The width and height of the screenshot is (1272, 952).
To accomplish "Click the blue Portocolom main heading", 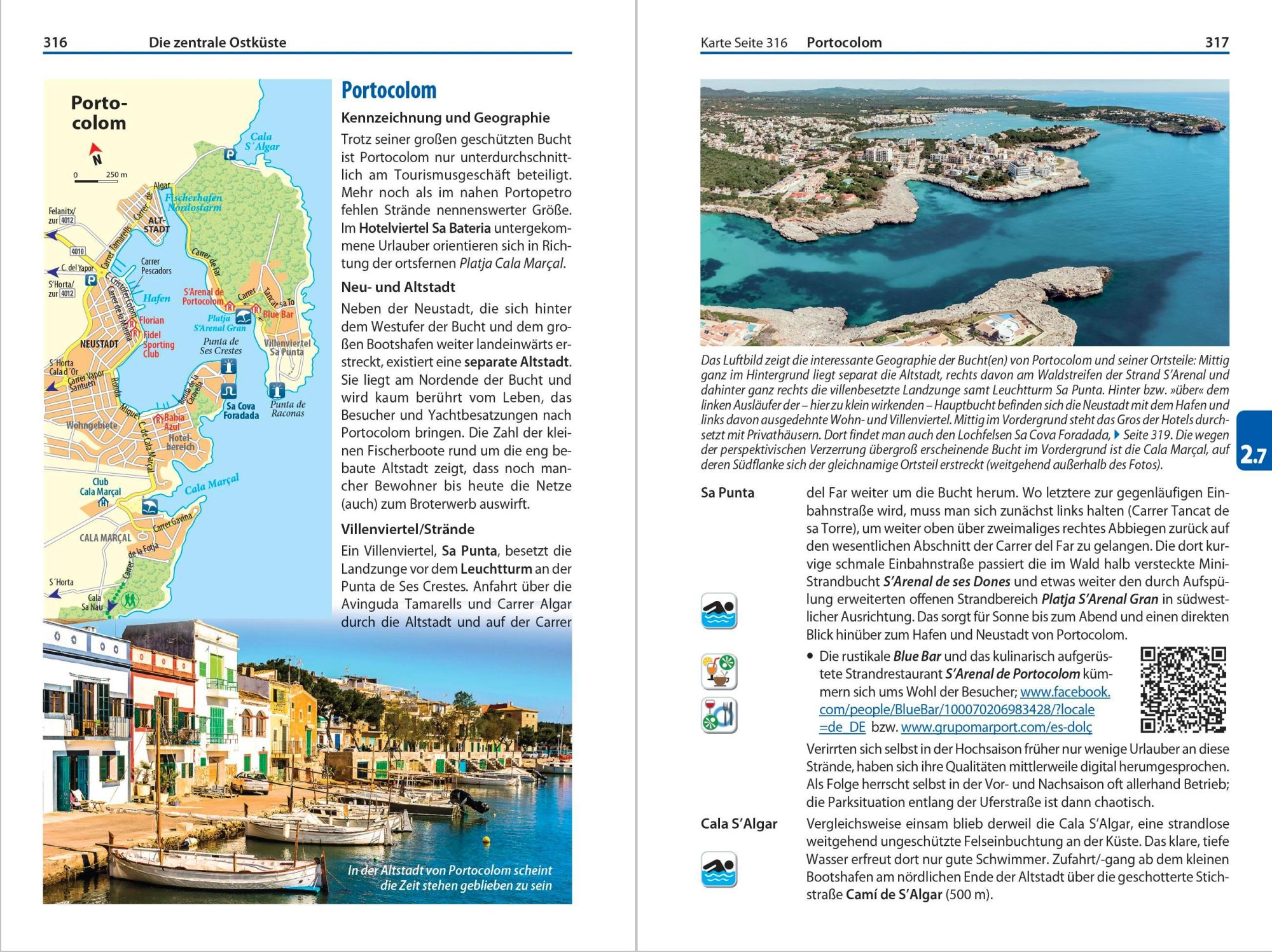I will coord(389,90).
